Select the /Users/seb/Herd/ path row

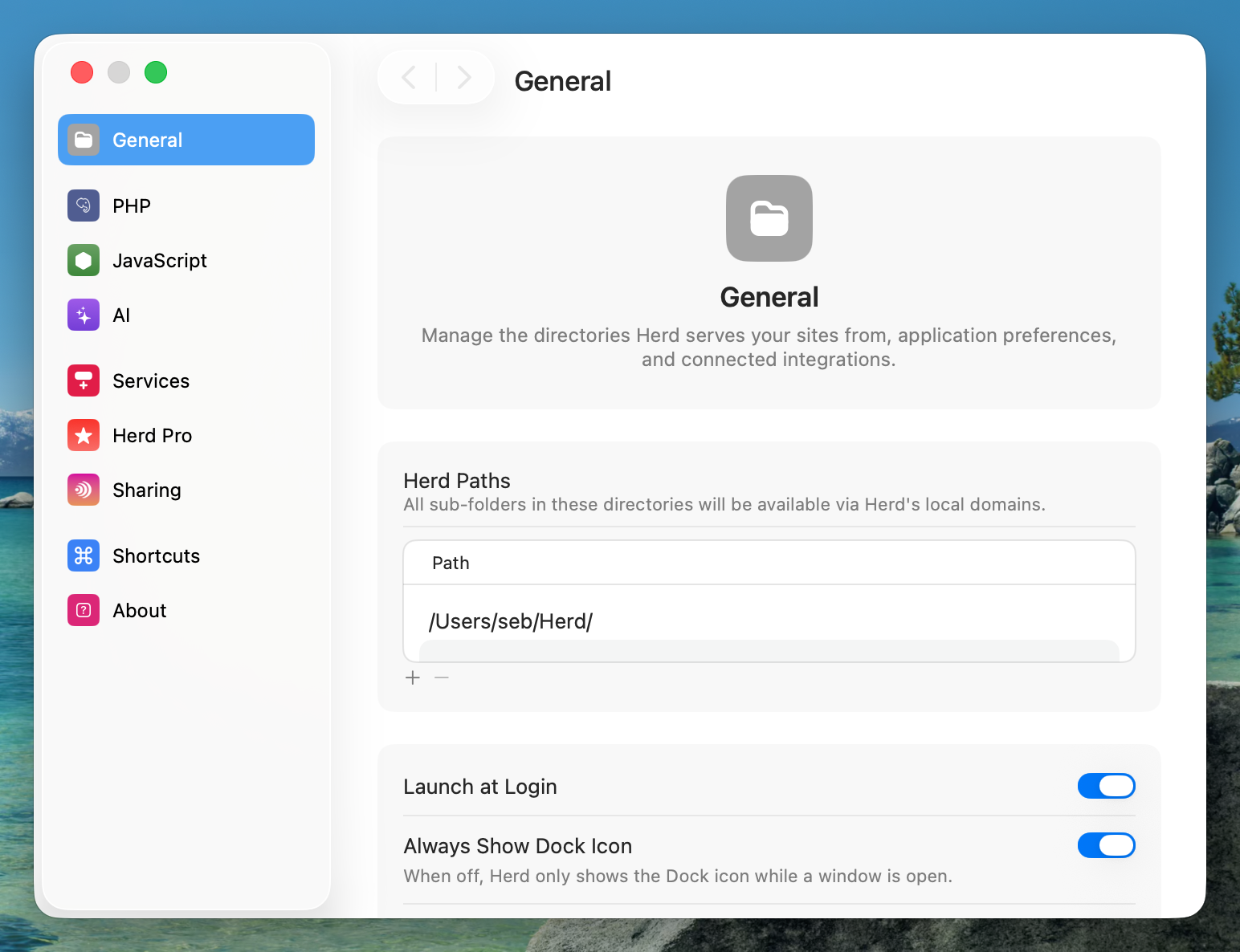769,621
